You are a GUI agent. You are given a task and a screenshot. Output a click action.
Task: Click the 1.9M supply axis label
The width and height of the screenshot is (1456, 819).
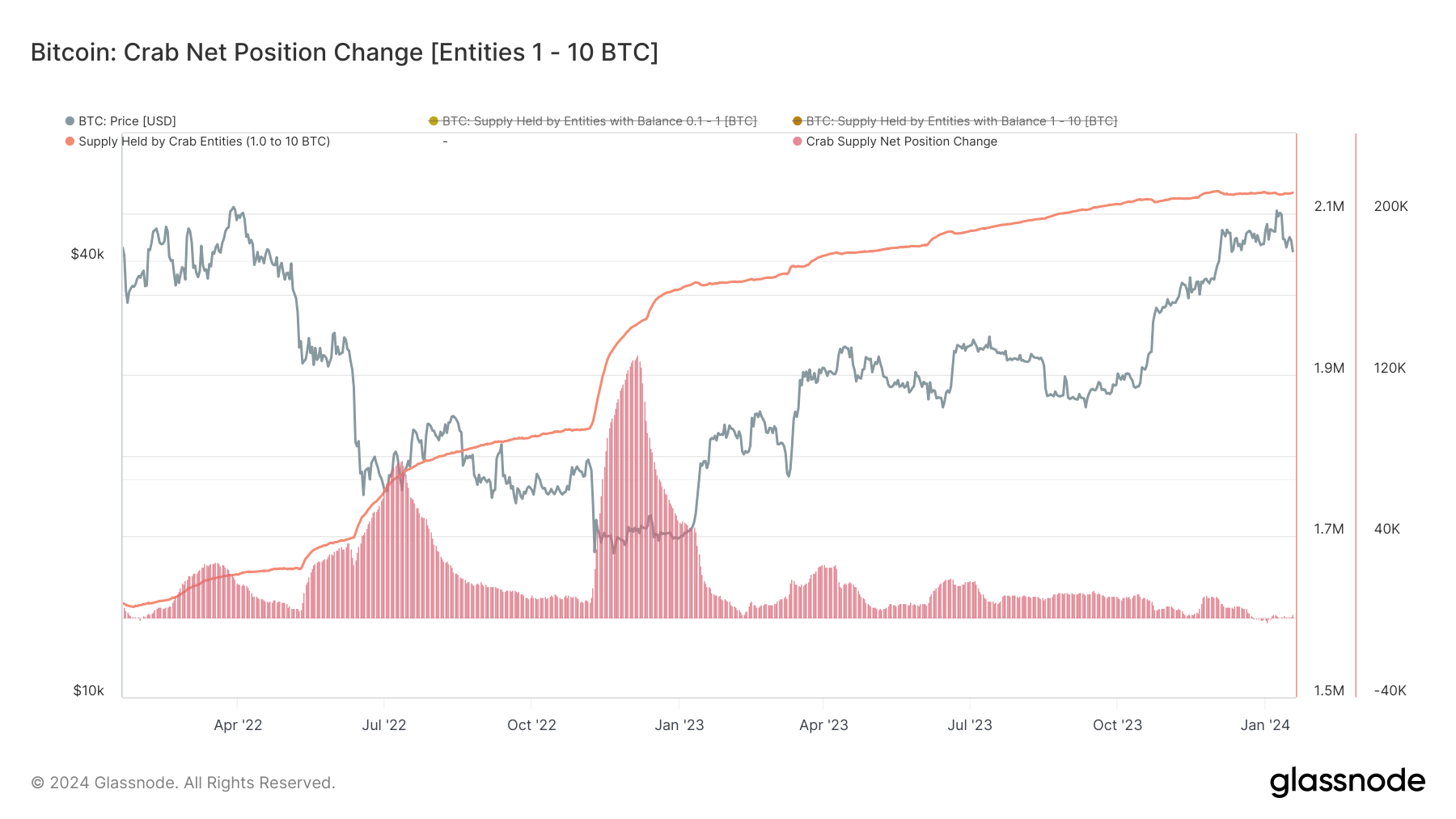1329,369
